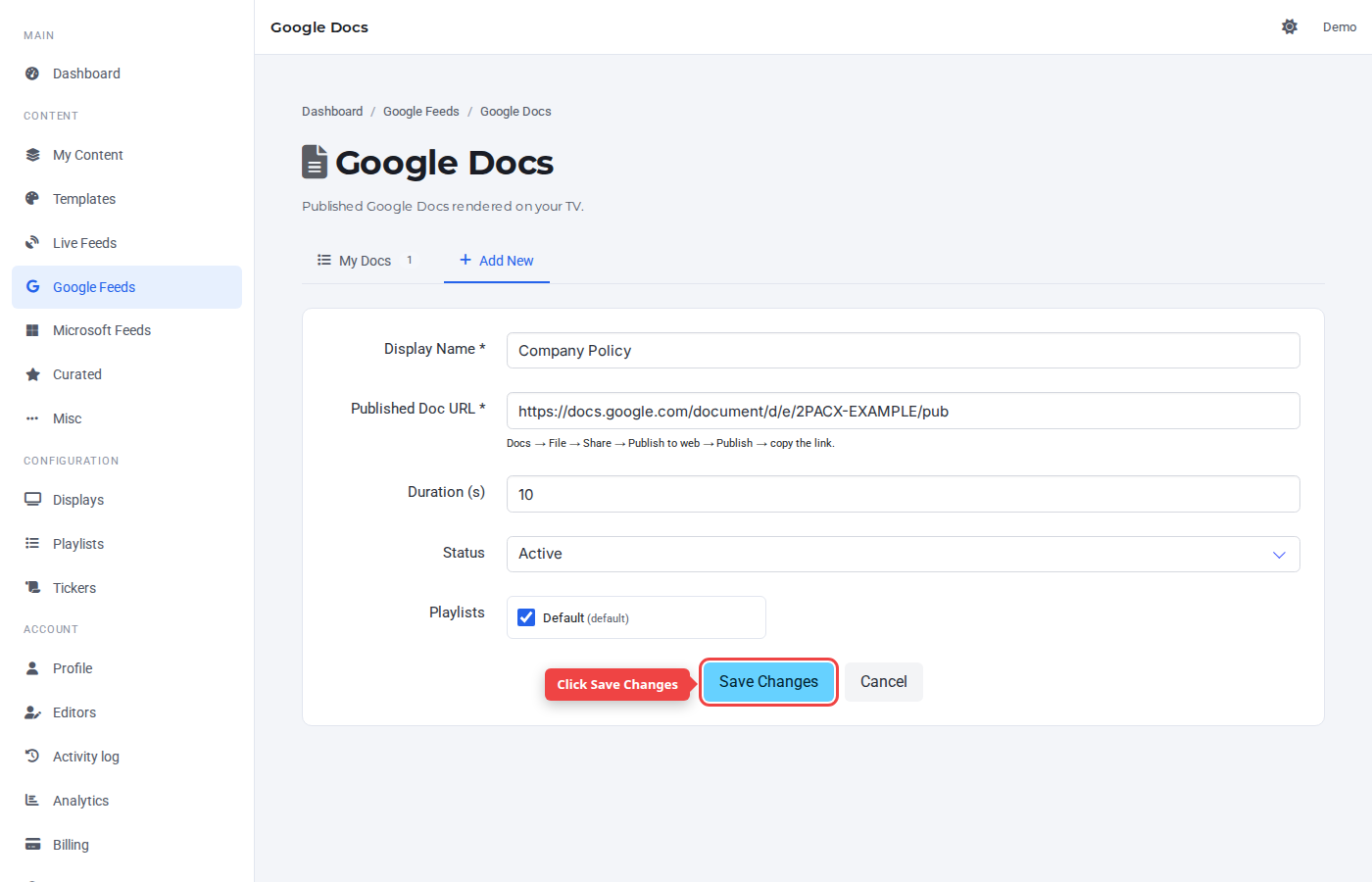Click the Displays monitor icon
Screen dimensions: 1372x882
point(32,500)
